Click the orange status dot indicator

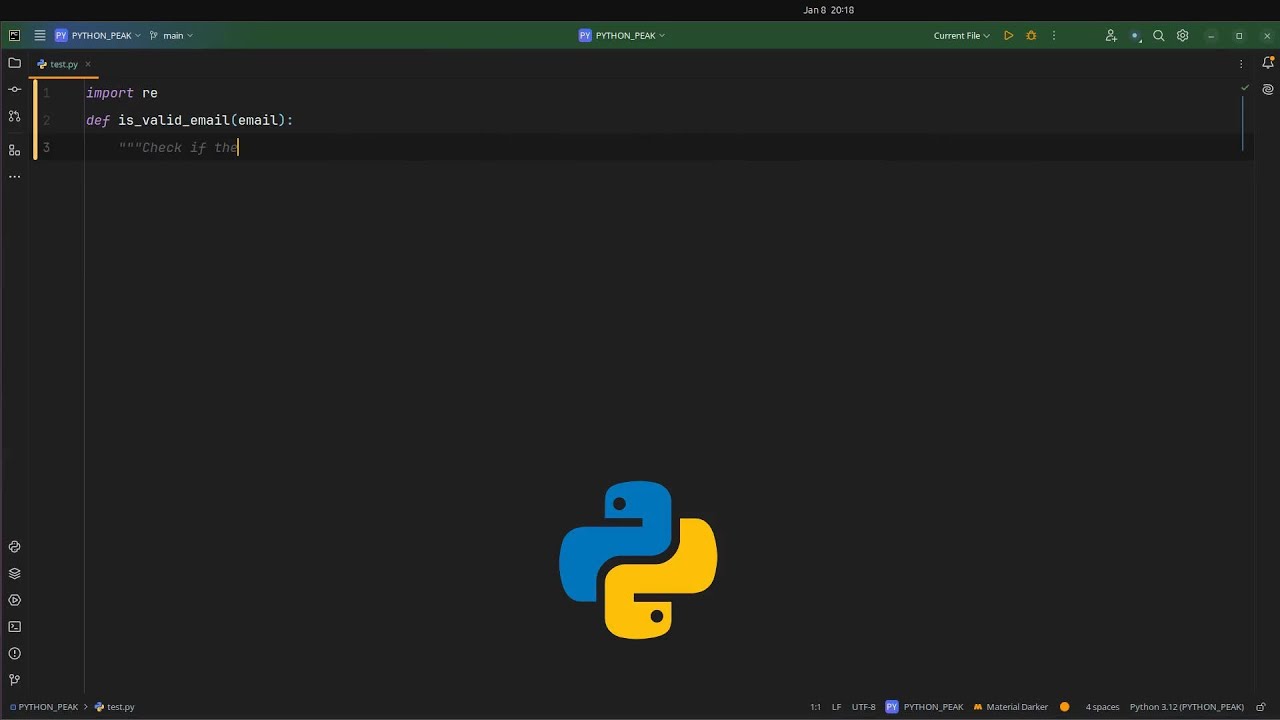click(1065, 707)
